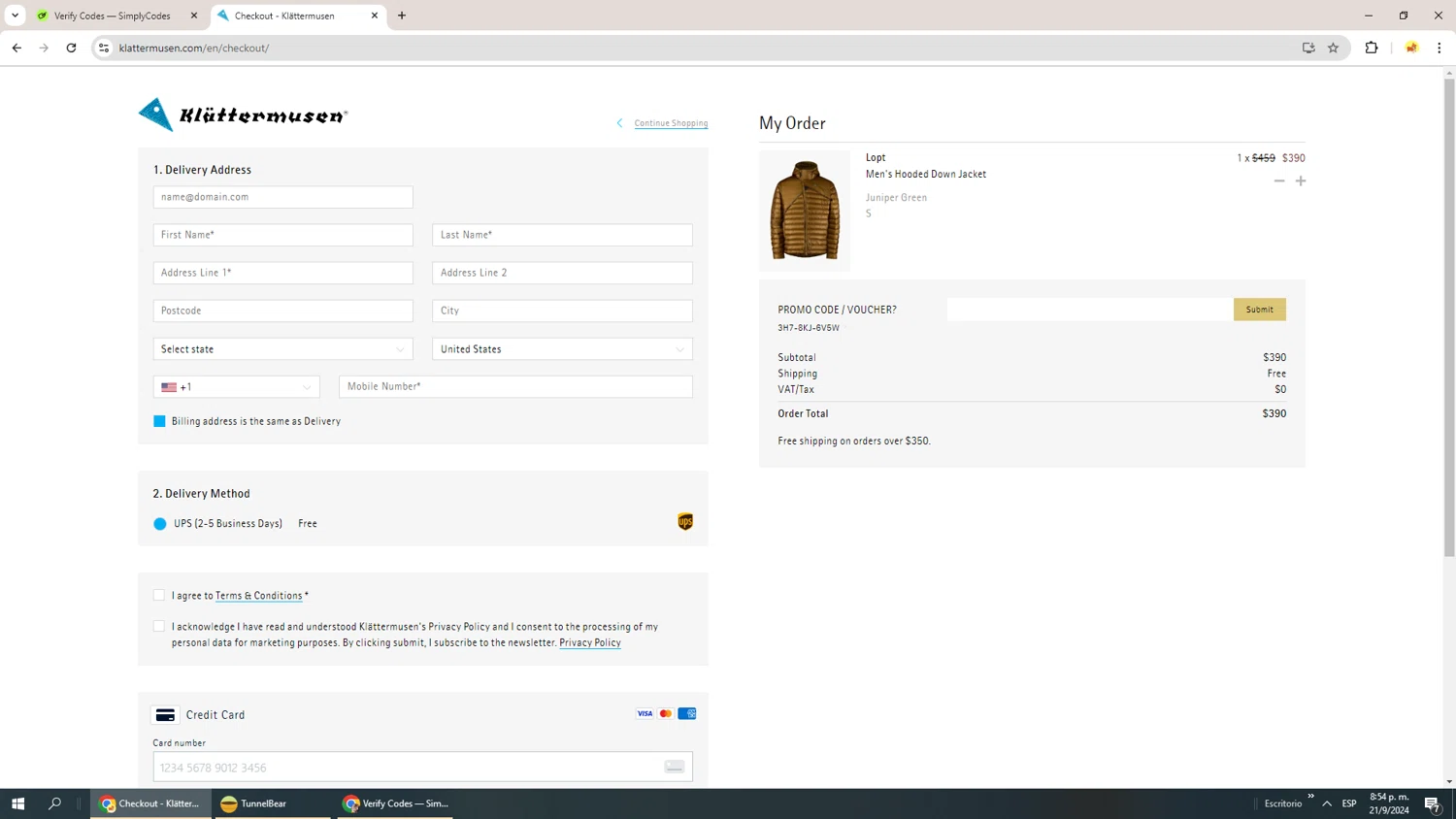View site information icon in address bar
Image resolution: width=1456 pixels, height=819 pixels.
(104, 48)
